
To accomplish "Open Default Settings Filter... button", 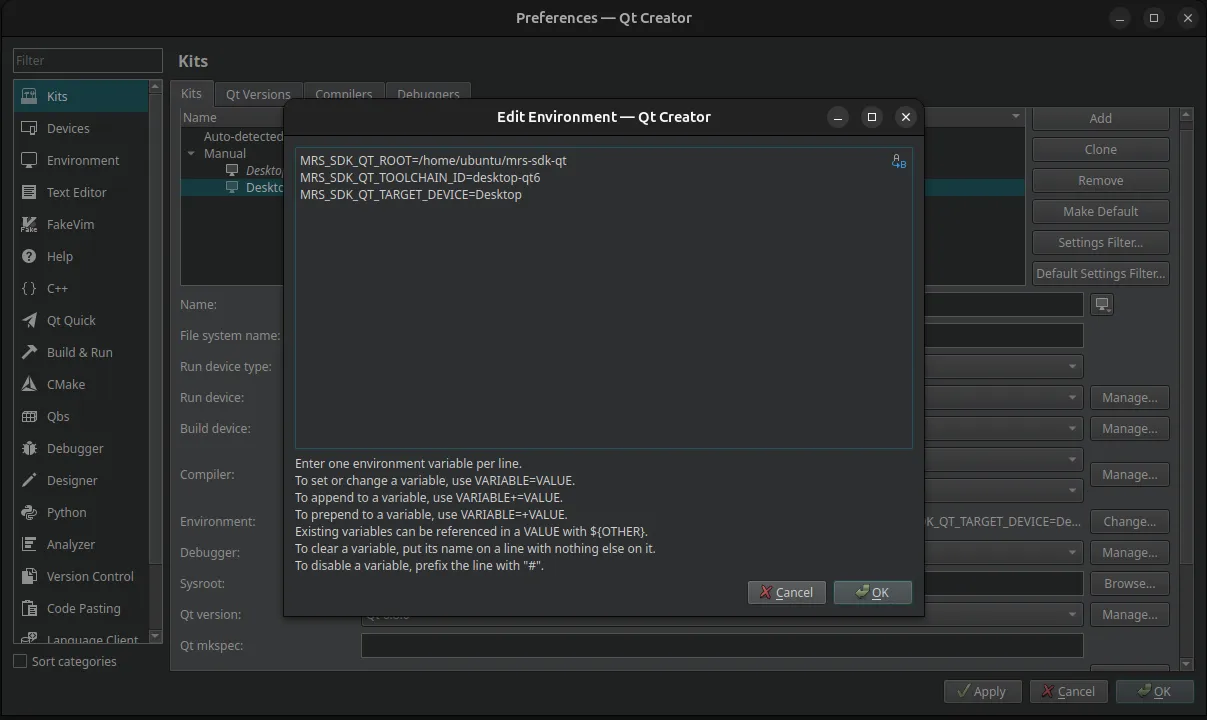I will coord(1100,273).
